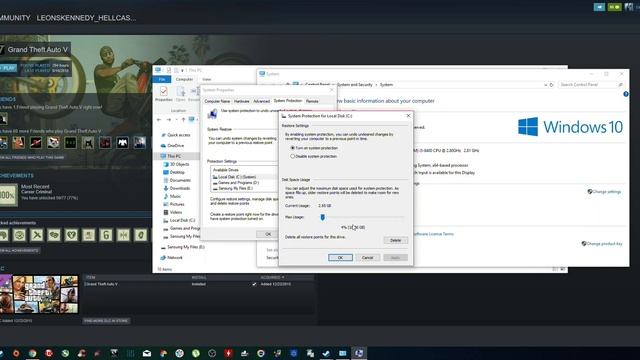
Task: Open View ribbon tab in File Explorer
Action: click(x=207, y=79)
